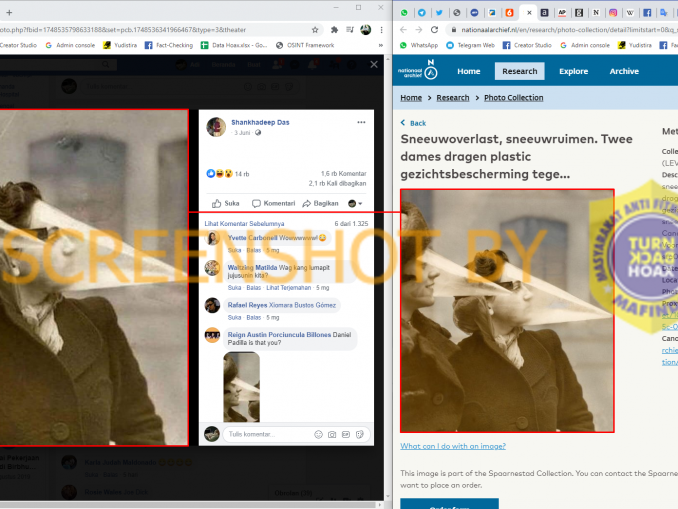Open the archive photo of two women
Screen dimensions: 678x509
507,311
